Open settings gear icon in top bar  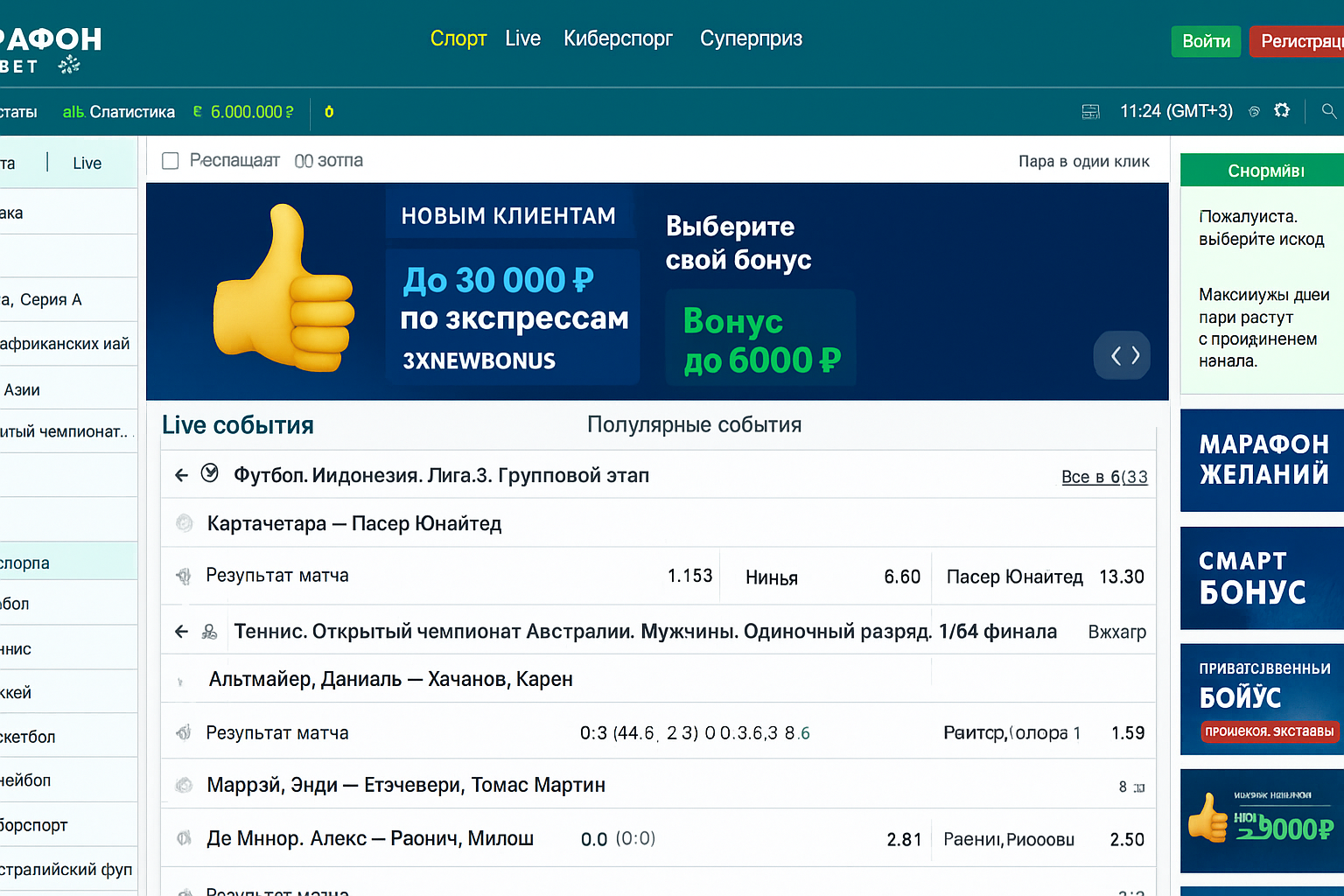[1282, 110]
